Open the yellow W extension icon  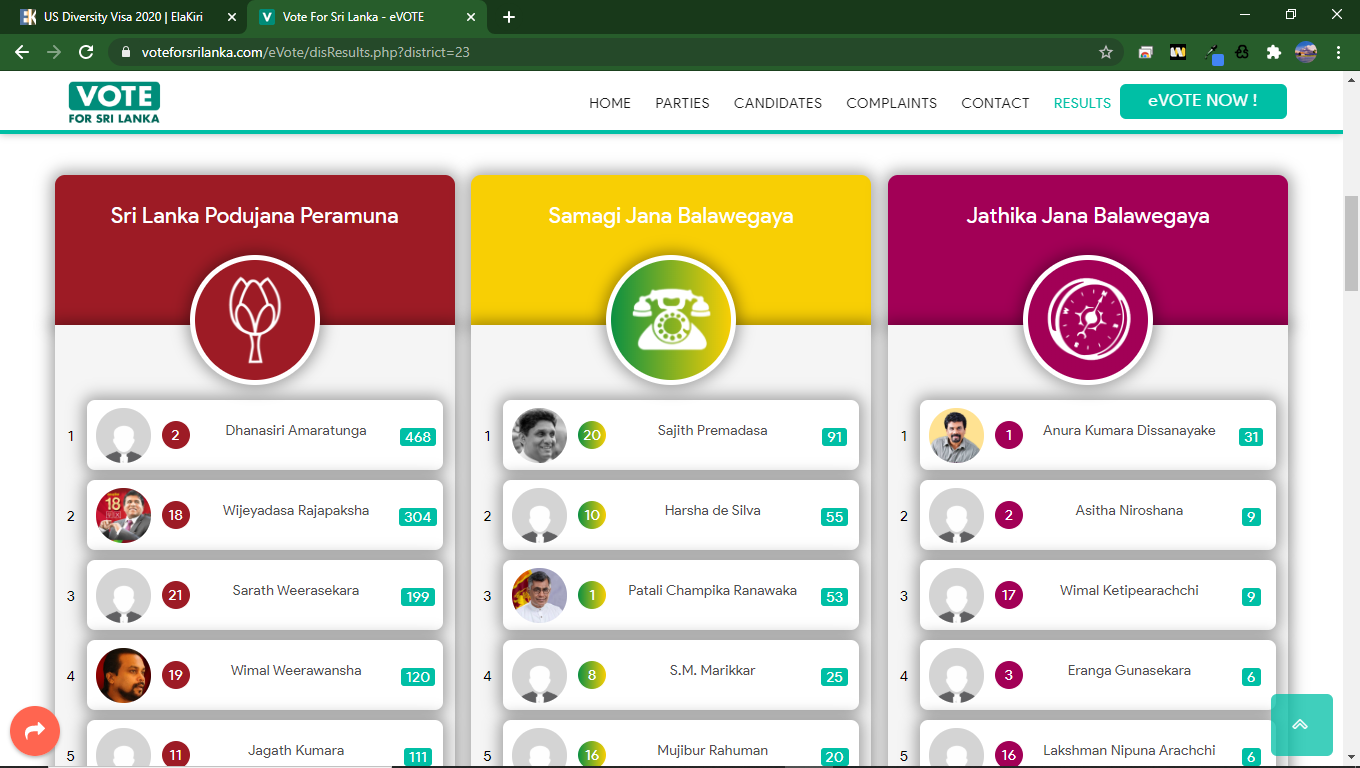click(1178, 52)
